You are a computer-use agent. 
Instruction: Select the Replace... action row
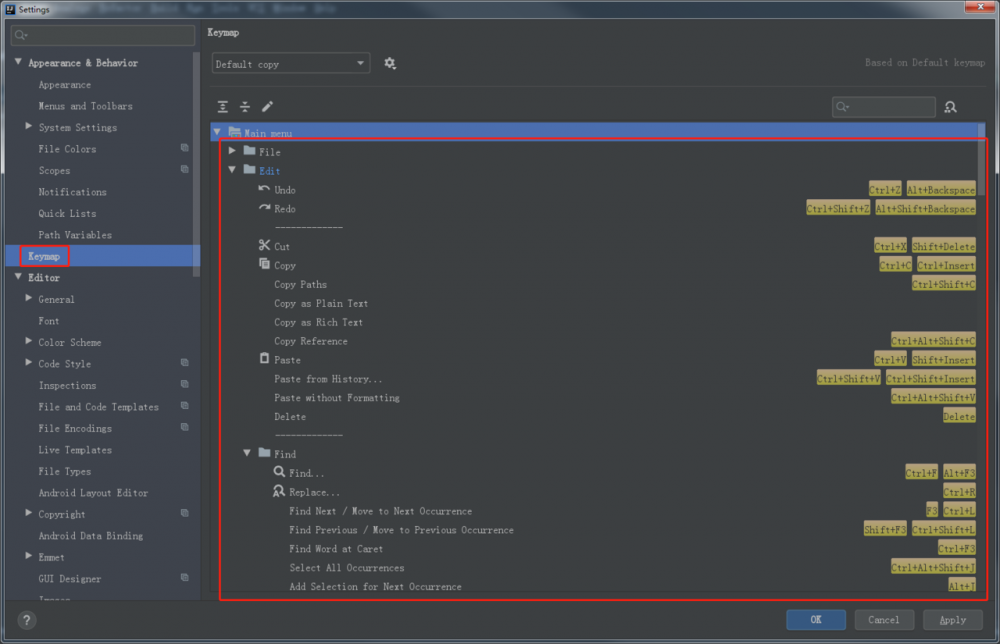coord(598,492)
